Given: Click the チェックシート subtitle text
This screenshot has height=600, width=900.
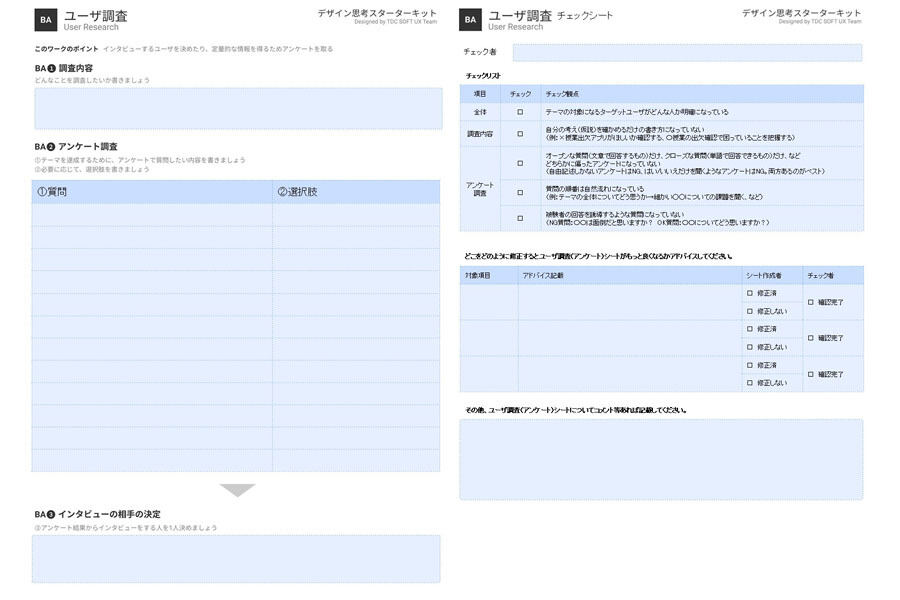Looking at the screenshot, I should [x=585, y=16].
